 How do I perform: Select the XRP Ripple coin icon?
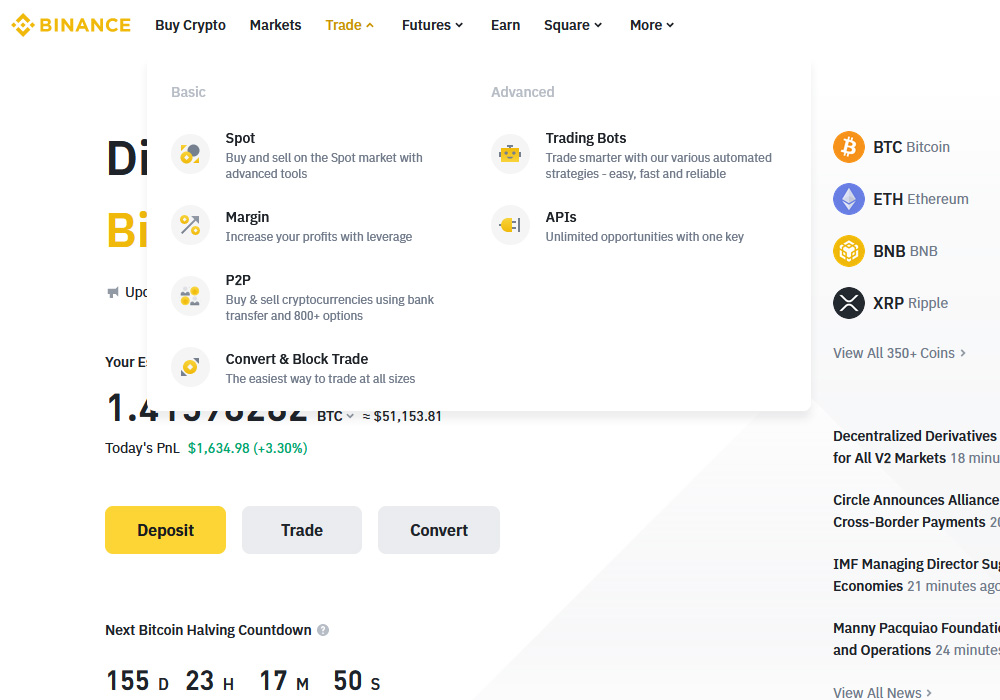849,303
